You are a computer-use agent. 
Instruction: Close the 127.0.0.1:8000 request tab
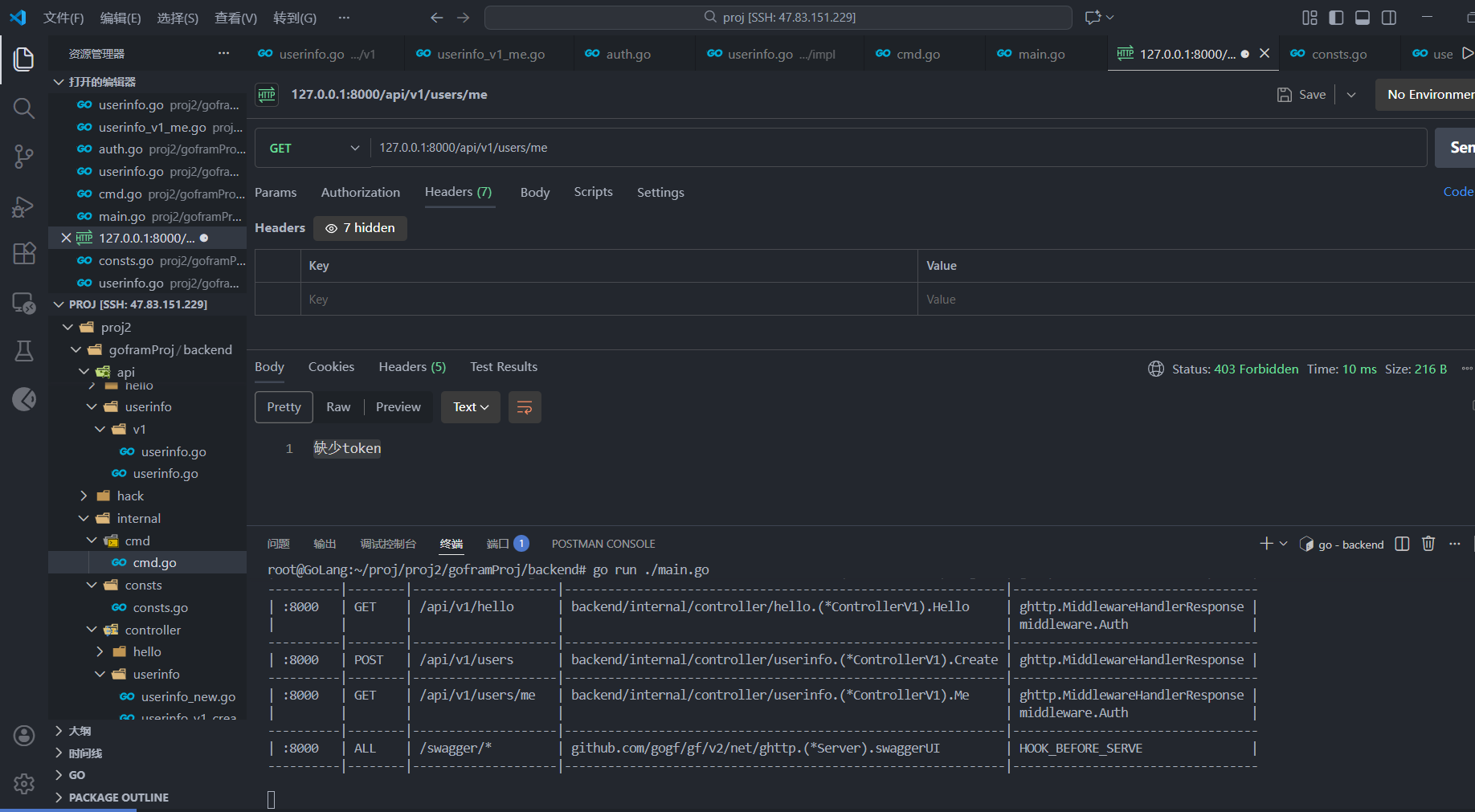[1265, 53]
